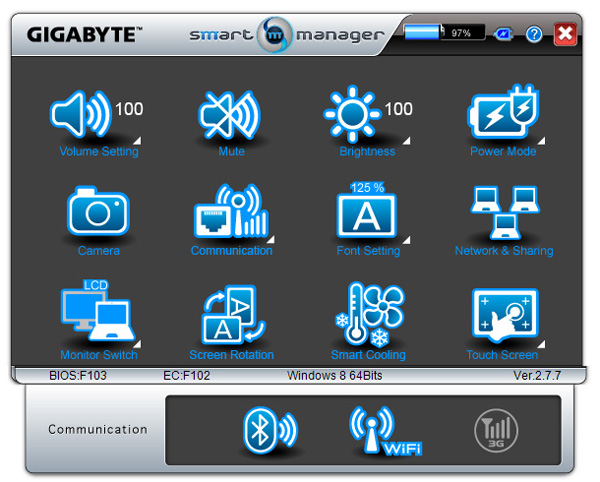
Task: Click the brightness value 100
Action: tap(399, 109)
